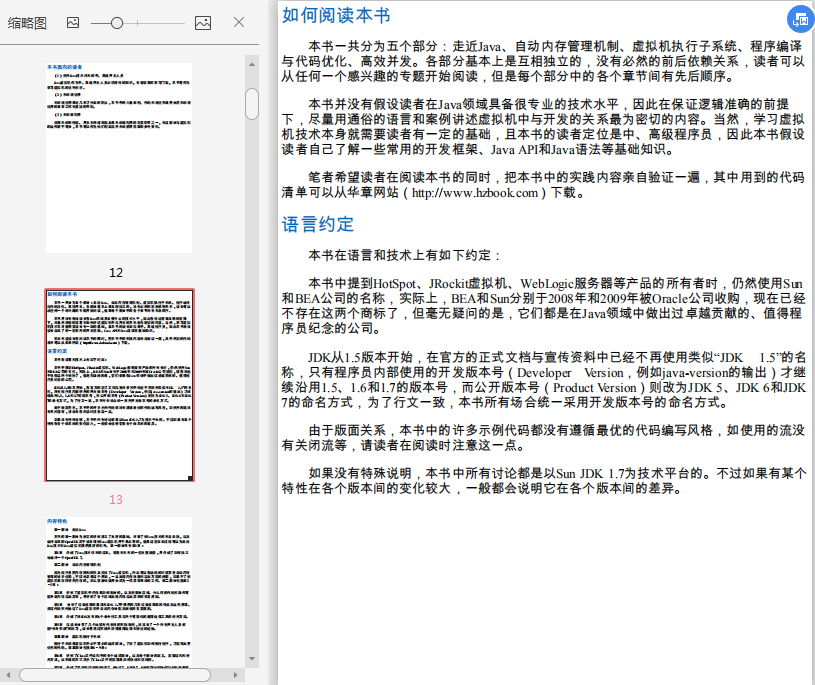The image size is (815, 685).
Task: Click the 缩略图 panel title
Action: tap(27, 23)
